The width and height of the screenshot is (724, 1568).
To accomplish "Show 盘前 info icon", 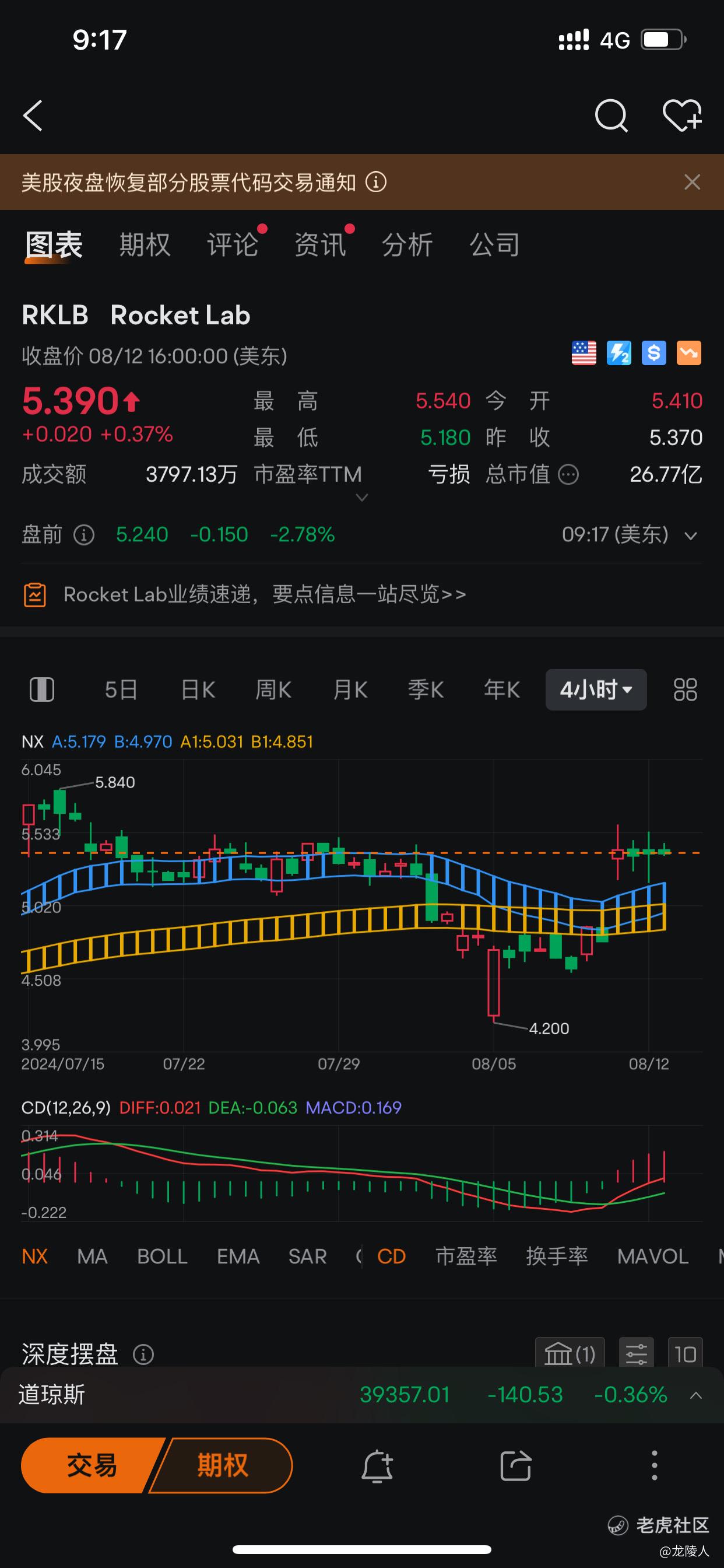I will click(84, 535).
